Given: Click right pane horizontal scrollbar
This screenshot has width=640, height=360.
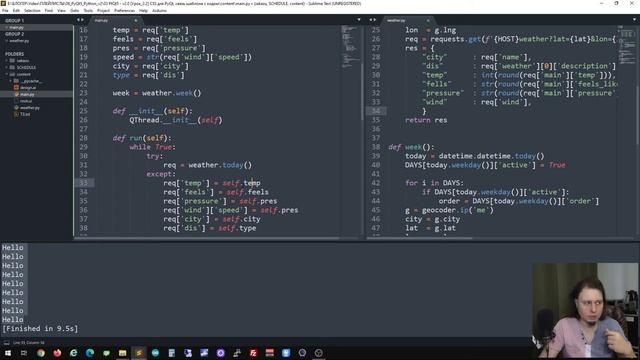Looking at the screenshot, I should coord(420,238).
